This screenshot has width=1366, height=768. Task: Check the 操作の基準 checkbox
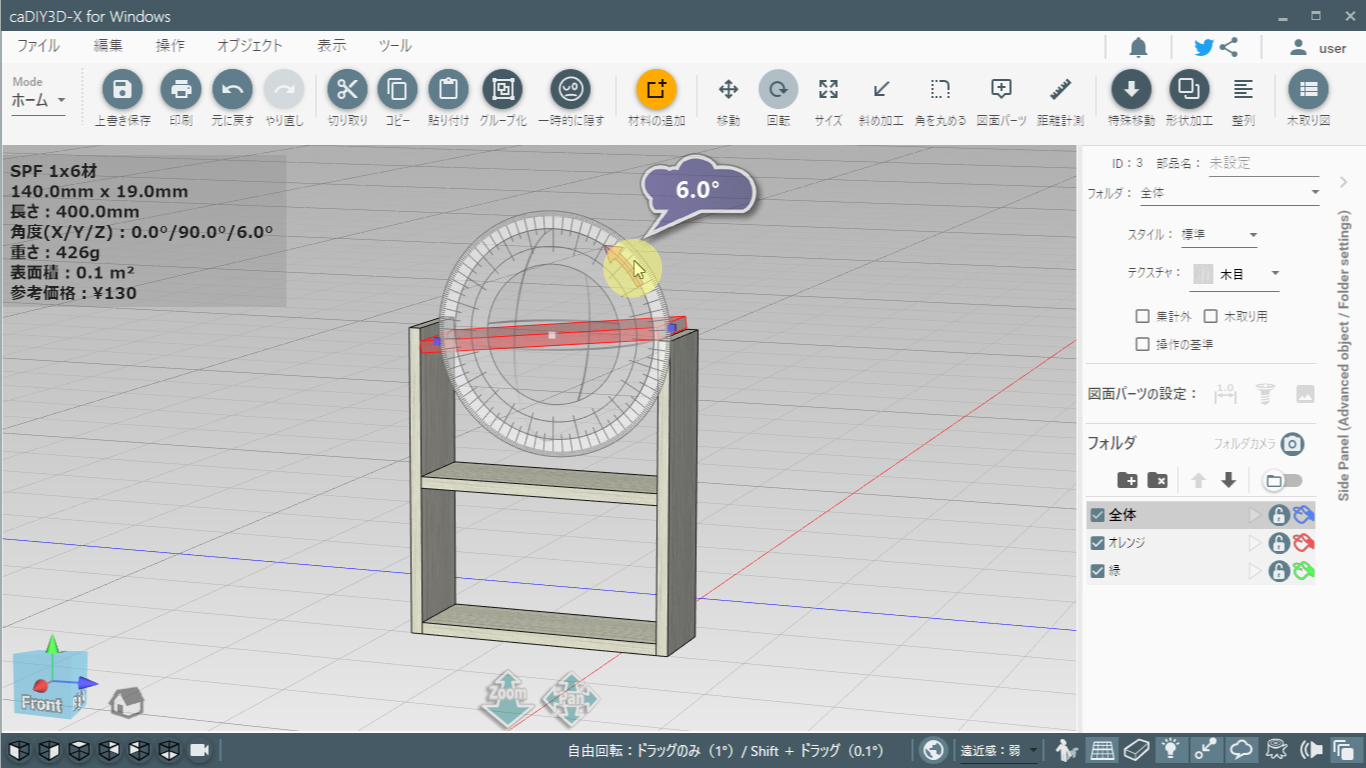pyautogui.click(x=1143, y=344)
